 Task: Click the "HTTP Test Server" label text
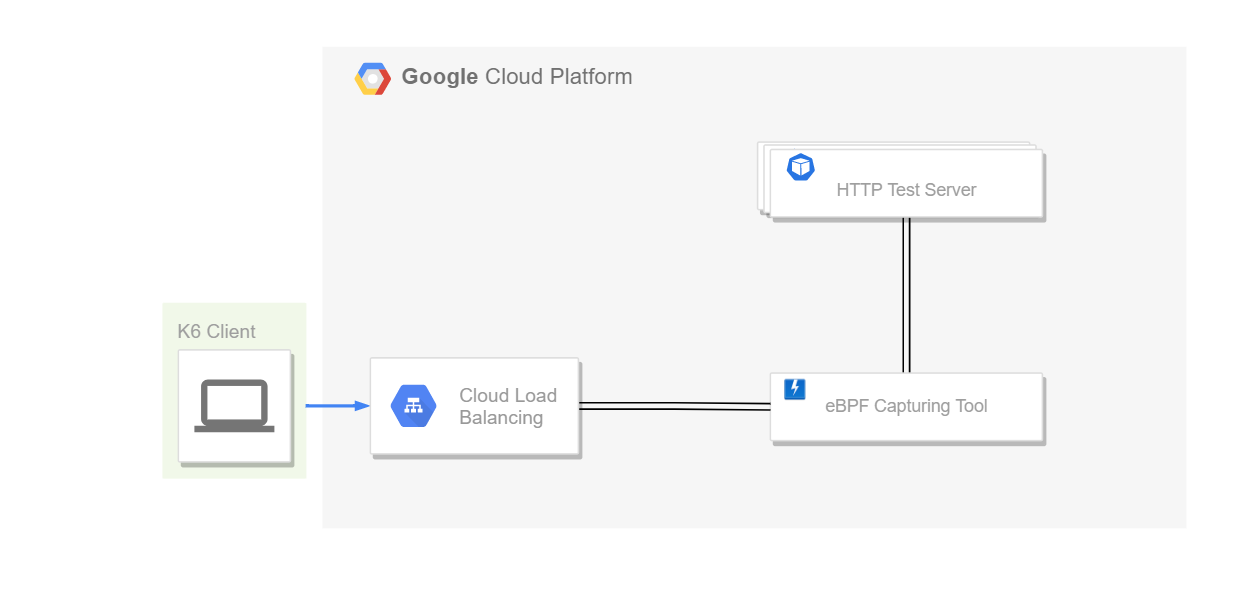(906, 190)
